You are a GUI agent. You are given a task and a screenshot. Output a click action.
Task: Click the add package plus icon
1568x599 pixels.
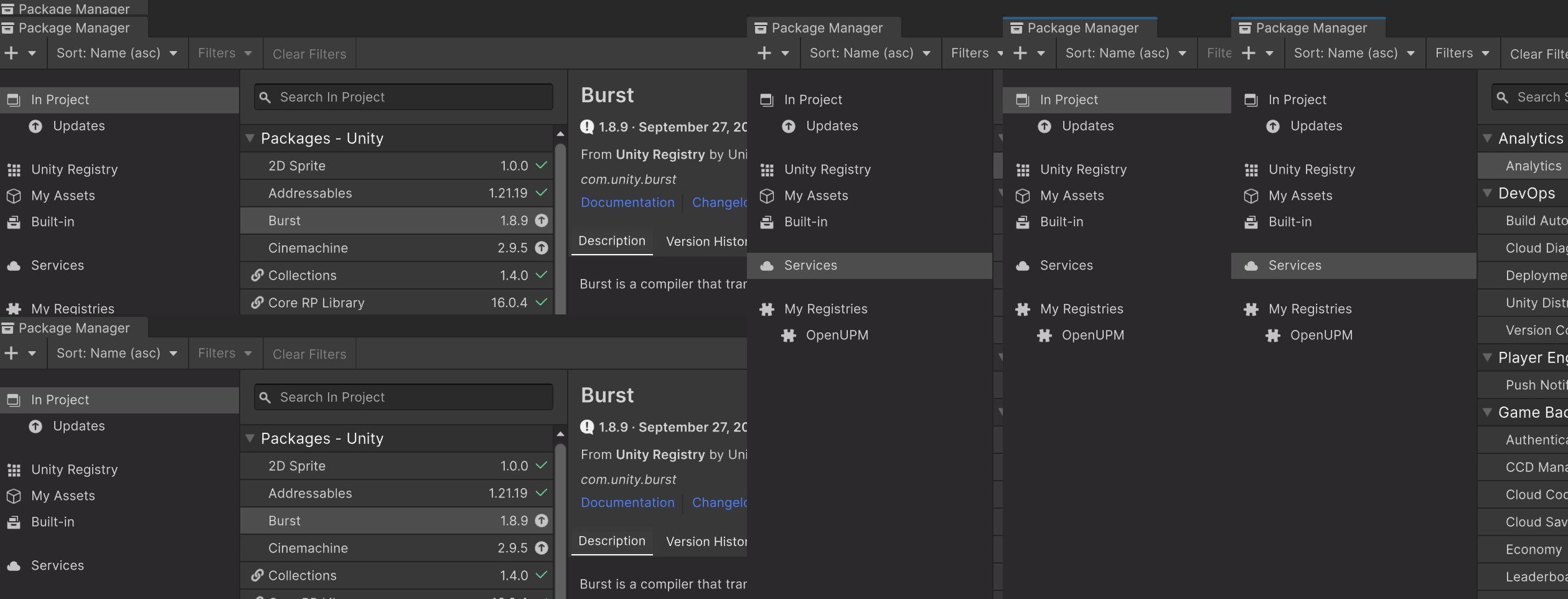pos(10,53)
